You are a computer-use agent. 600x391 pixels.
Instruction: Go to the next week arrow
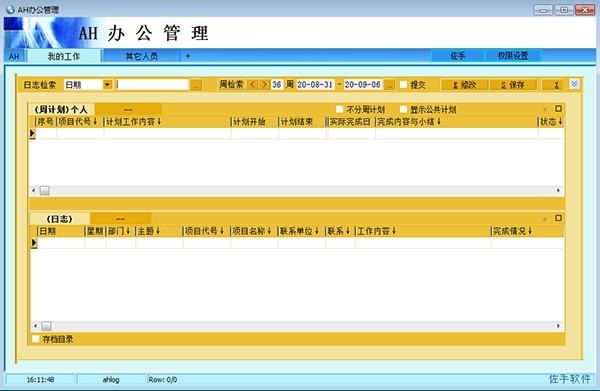click(264, 85)
